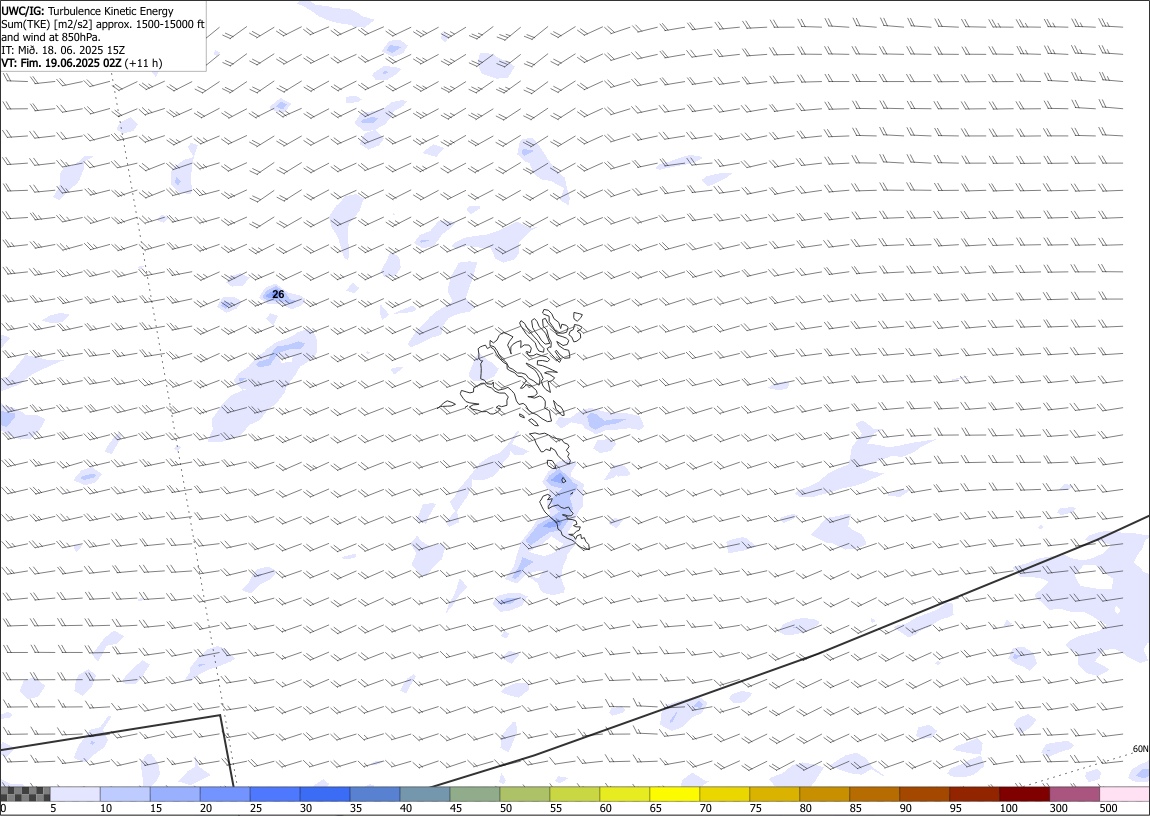Click the checkered legend swatch between 0 and 5
This screenshot has height=816, width=1150.
[x=26, y=794]
